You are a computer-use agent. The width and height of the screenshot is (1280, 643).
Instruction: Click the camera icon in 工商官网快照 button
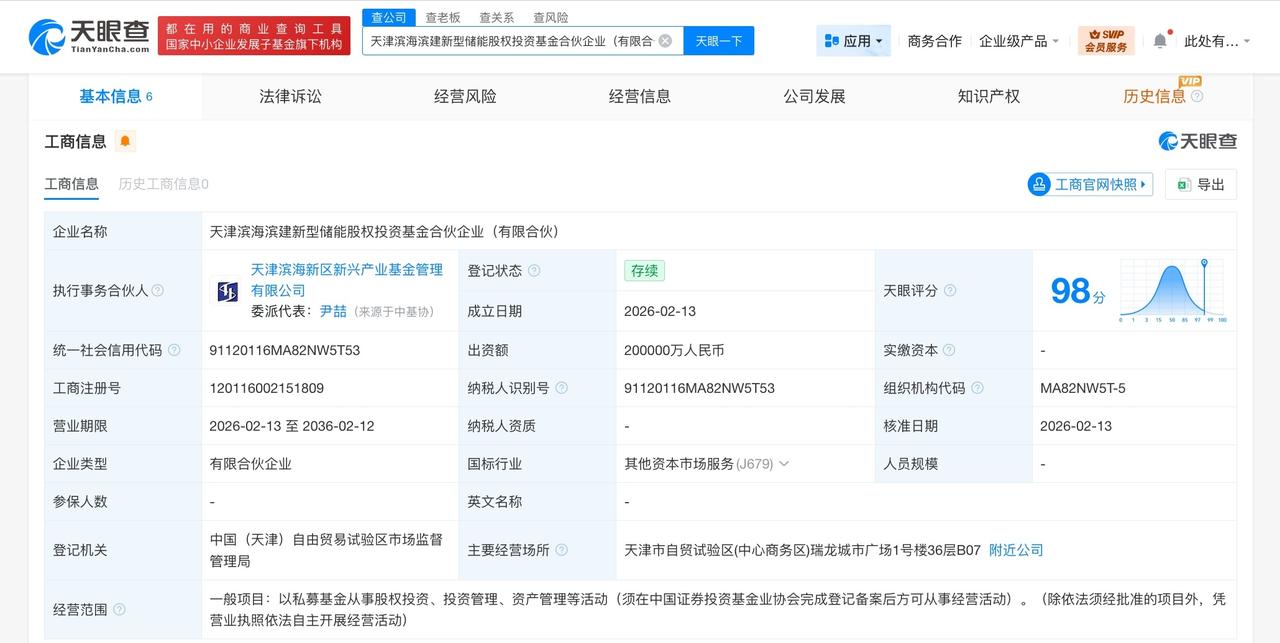[x=1038, y=184]
